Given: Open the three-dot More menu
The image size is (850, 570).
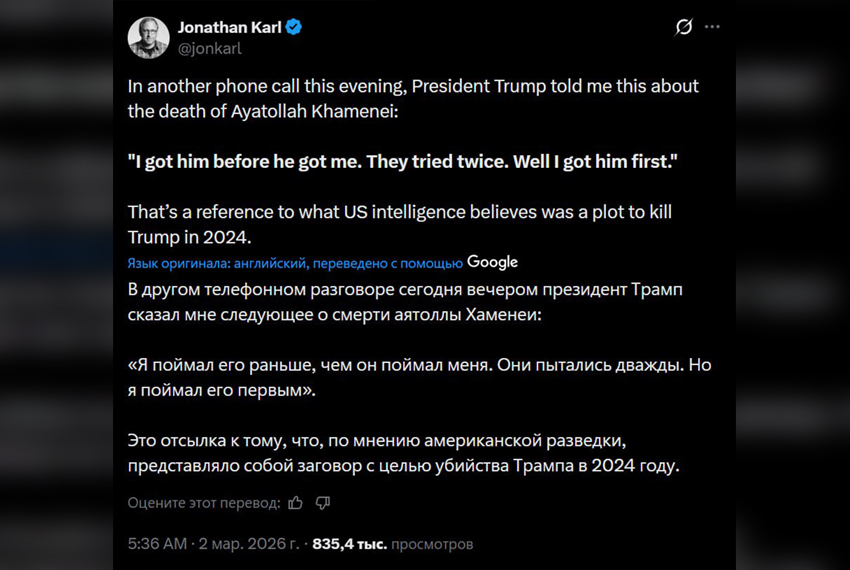Looking at the screenshot, I should click(711, 27).
